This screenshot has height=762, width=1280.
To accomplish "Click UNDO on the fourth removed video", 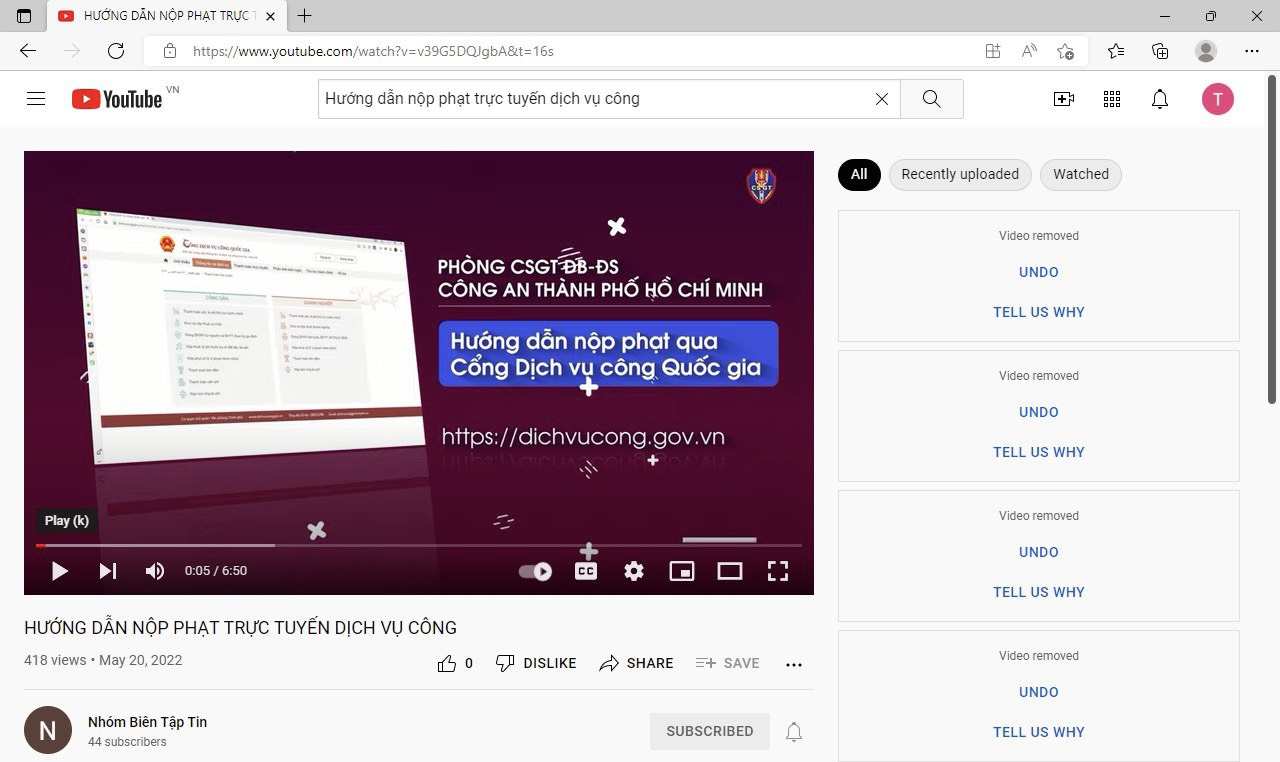I will tap(1039, 692).
